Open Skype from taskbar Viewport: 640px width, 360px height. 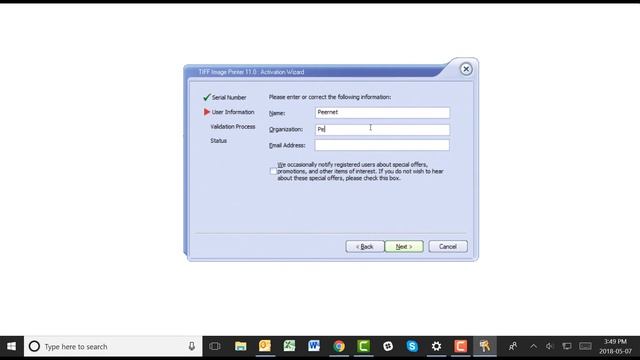pos(412,347)
